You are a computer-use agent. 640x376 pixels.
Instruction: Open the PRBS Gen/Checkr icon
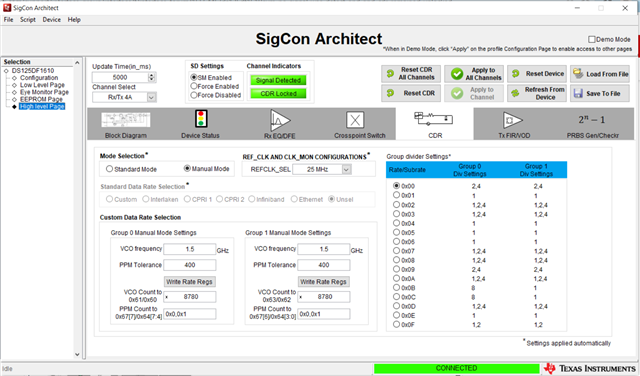click(x=591, y=120)
